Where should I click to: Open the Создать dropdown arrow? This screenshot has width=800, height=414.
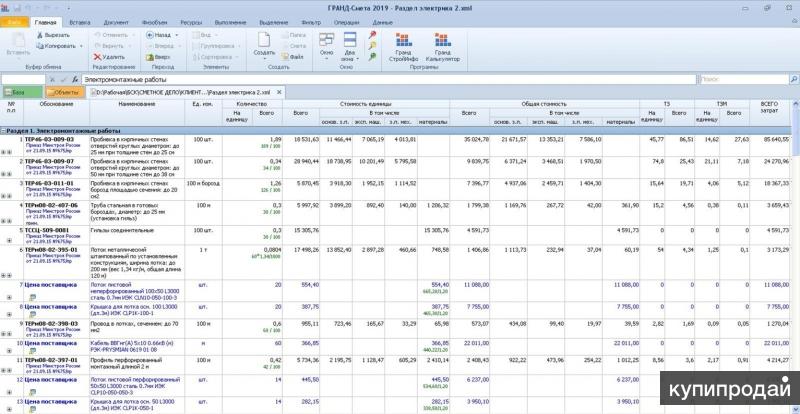point(264,59)
